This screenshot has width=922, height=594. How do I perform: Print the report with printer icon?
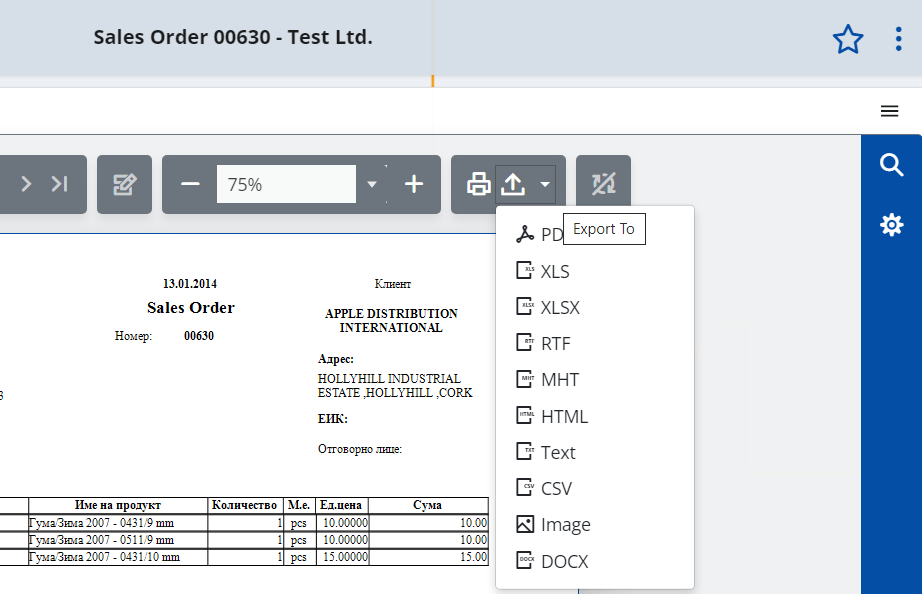[479, 184]
